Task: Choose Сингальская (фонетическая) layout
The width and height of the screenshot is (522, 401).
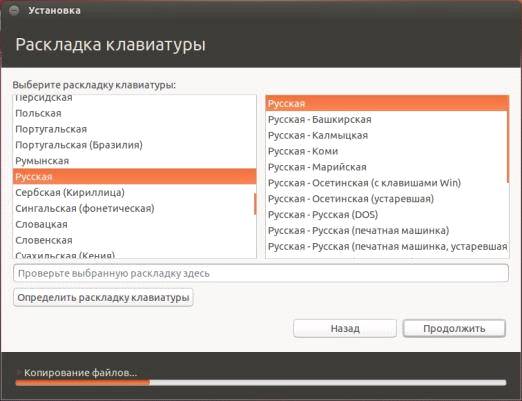Action: tap(134, 208)
